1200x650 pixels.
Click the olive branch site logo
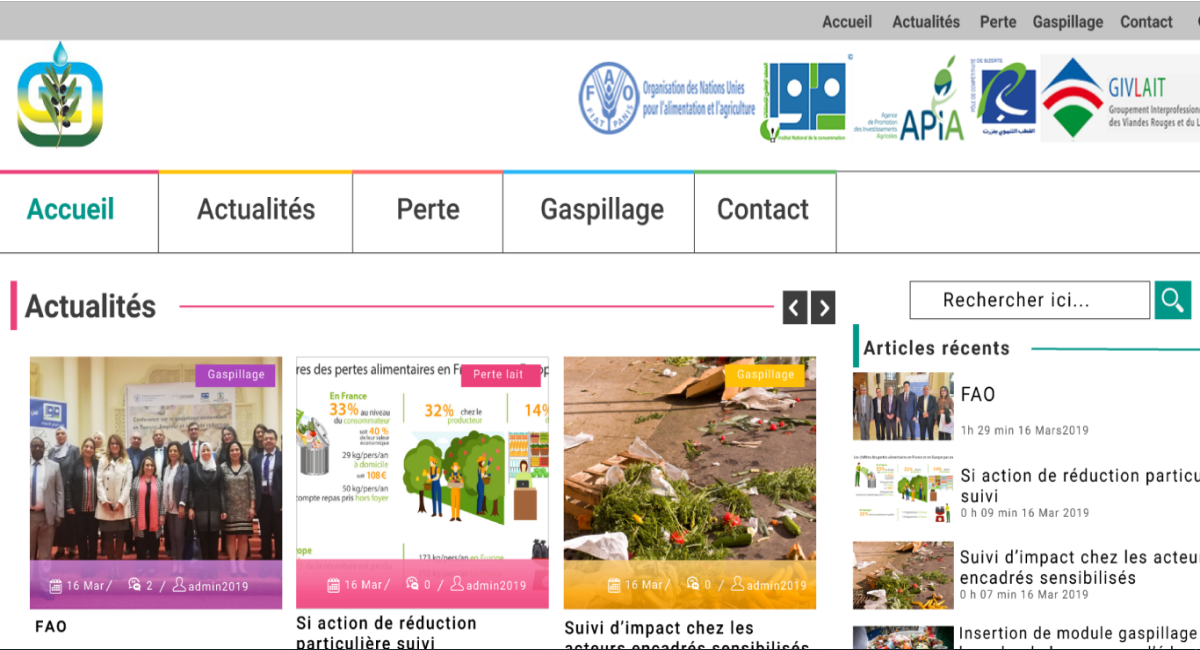[x=60, y=96]
